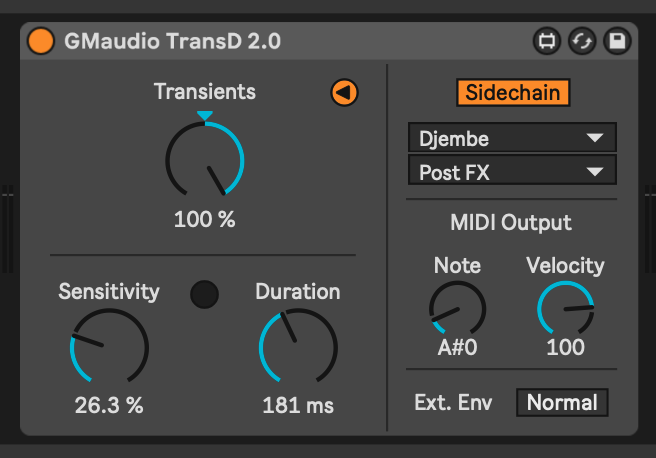Click the dark trigger indicator circle
Viewport: 656px width, 458px height.
pos(205,294)
